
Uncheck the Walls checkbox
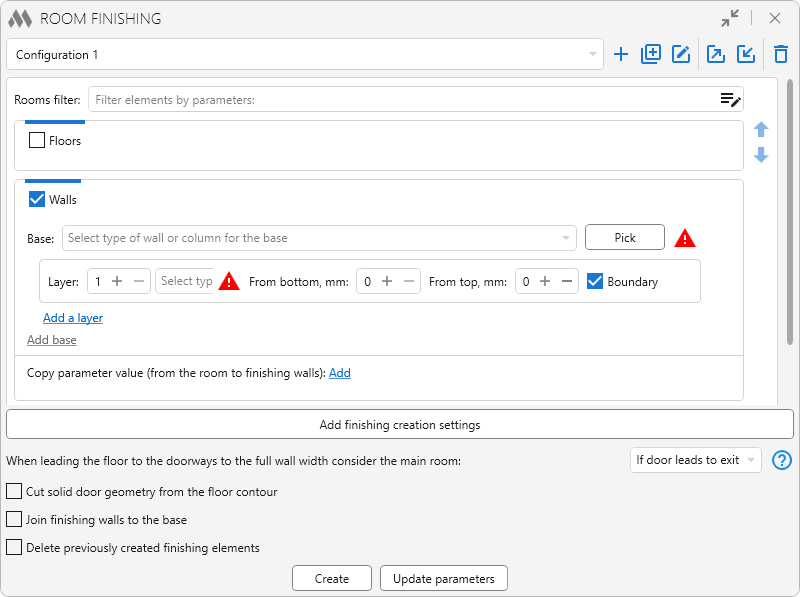[37, 200]
